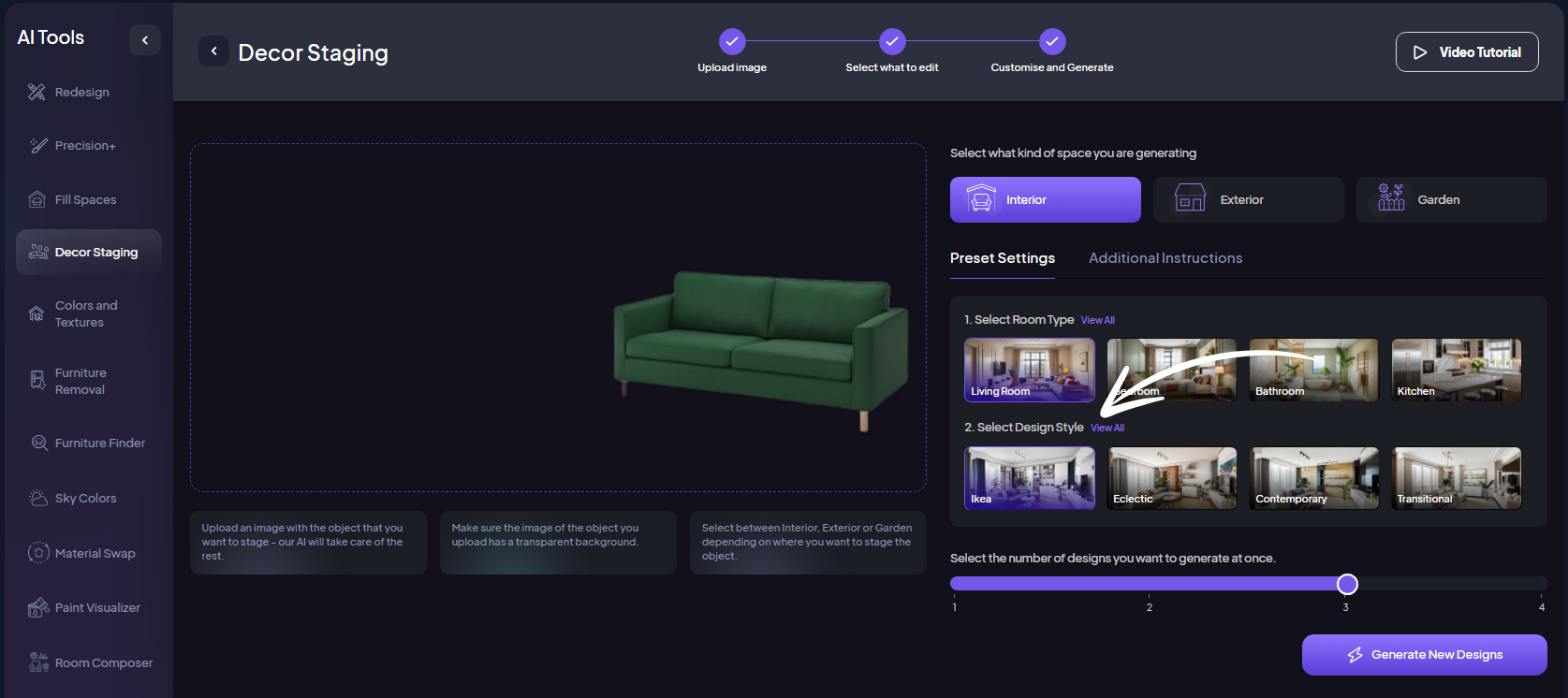The height and width of the screenshot is (698, 1568).
Task: Choose the Interior space type
Action: pyautogui.click(x=1045, y=199)
